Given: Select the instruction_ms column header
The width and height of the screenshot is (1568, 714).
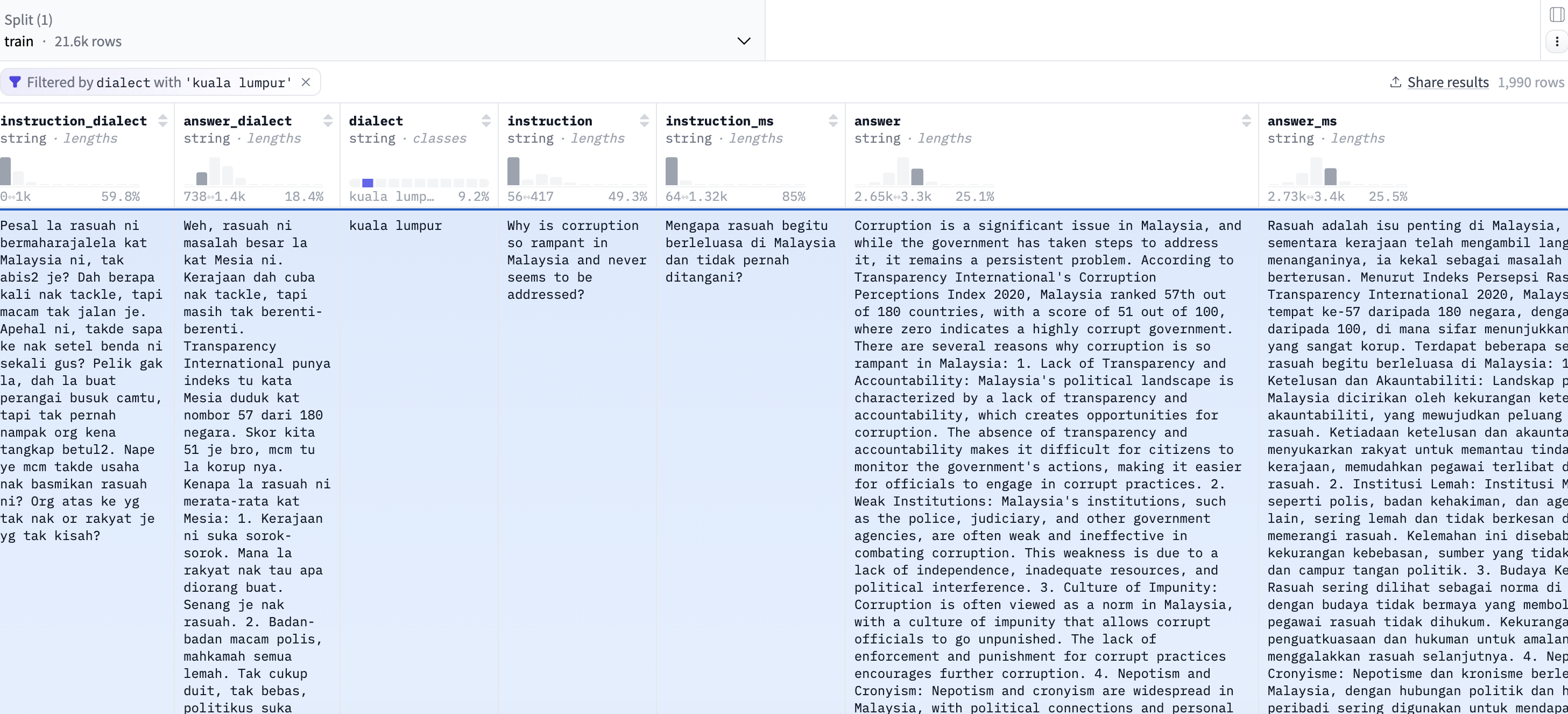Looking at the screenshot, I should coord(719,121).
